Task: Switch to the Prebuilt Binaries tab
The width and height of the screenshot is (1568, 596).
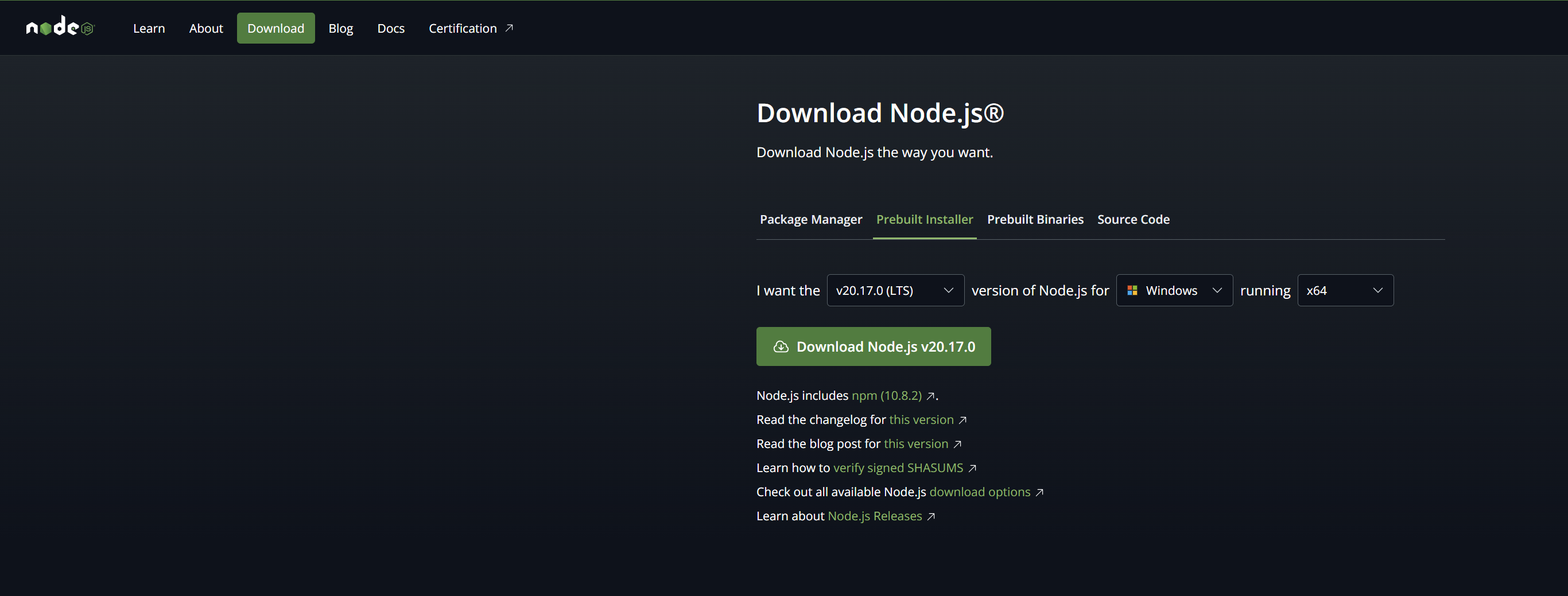Action: pyautogui.click(x=1035, y=220)
